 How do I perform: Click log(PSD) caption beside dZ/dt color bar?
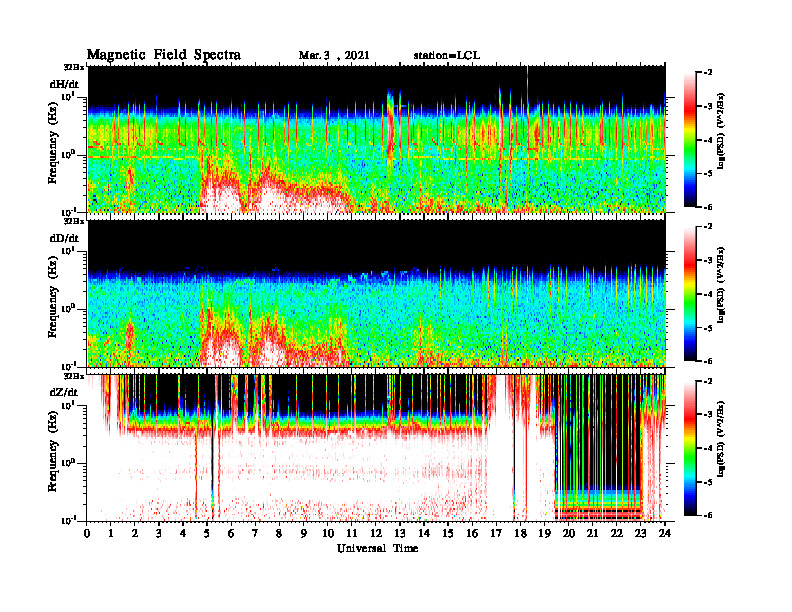721,439
